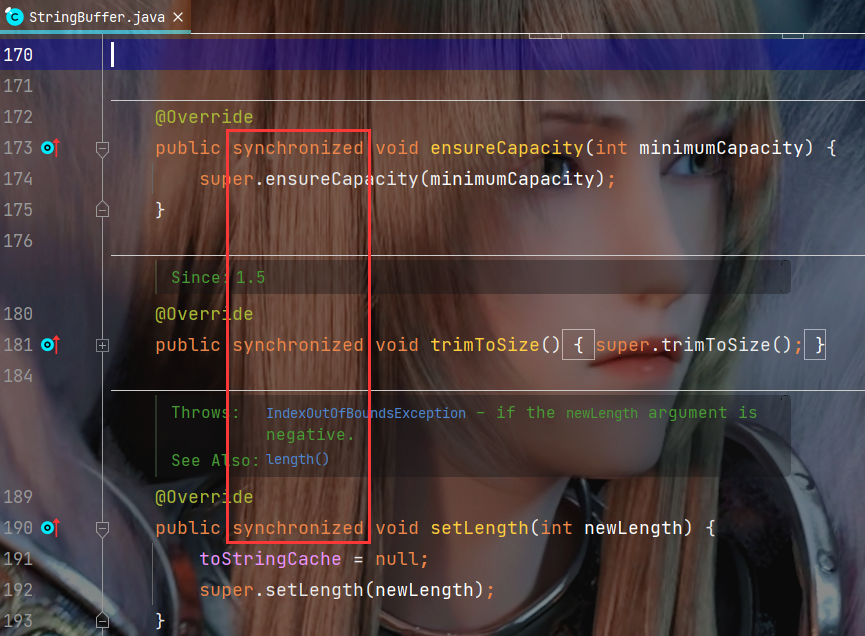Open the override gutter marker on line 190
The height and width of the screenshot is (636, 865).
click(50, 528)
